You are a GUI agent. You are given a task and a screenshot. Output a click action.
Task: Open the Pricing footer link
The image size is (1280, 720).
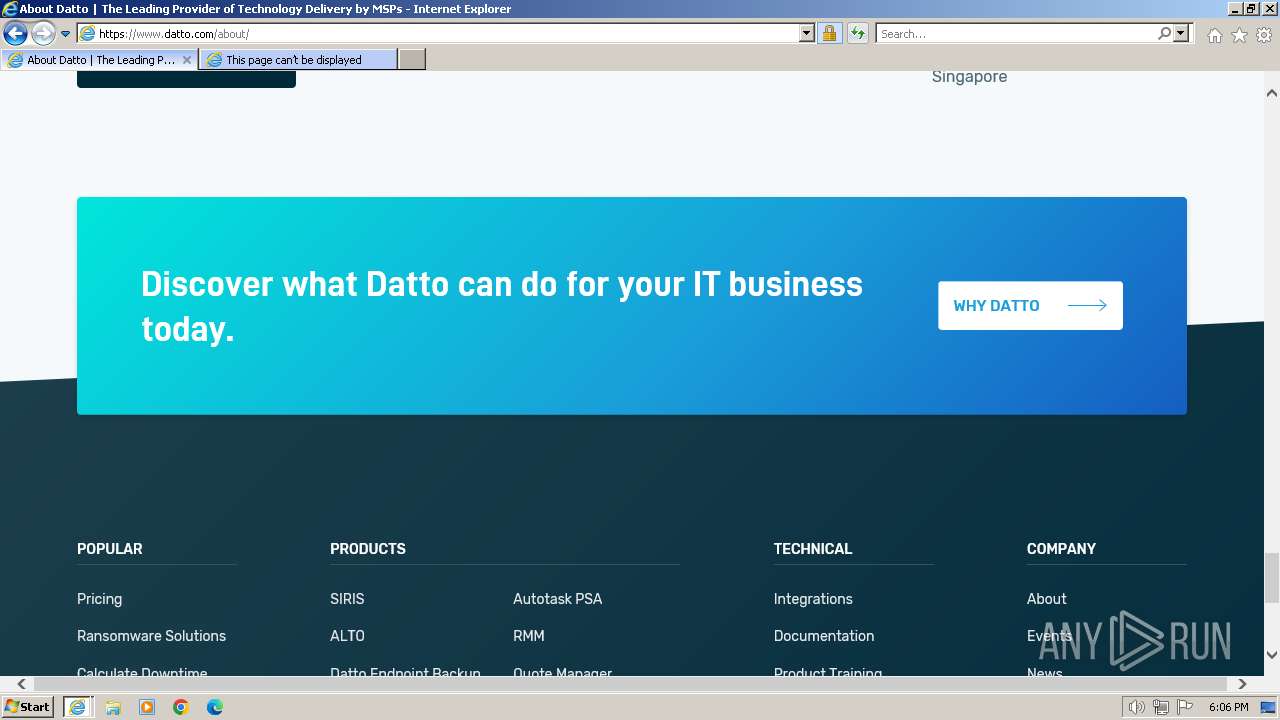(x=99, y=599)
